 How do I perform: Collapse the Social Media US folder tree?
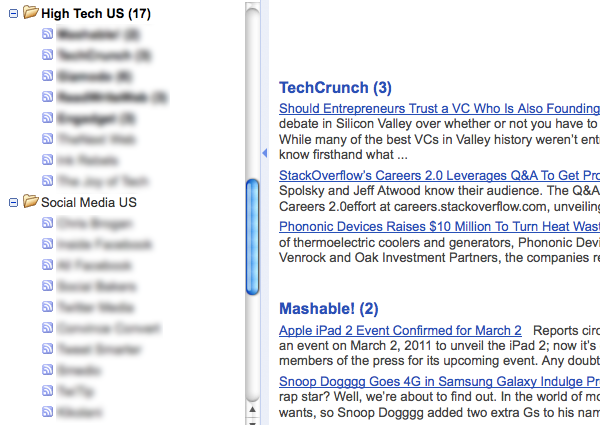tap(12, 202)
